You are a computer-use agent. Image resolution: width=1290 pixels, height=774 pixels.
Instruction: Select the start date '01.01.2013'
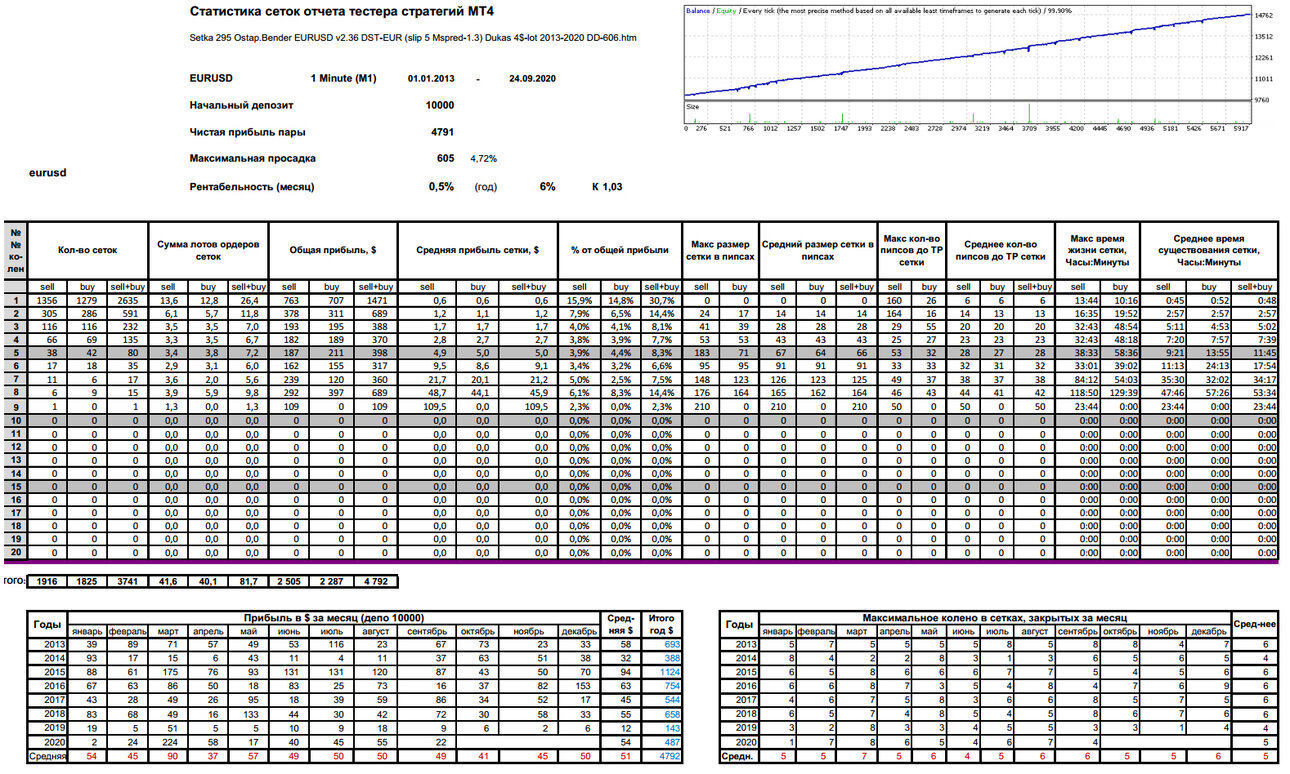(431, 78)
